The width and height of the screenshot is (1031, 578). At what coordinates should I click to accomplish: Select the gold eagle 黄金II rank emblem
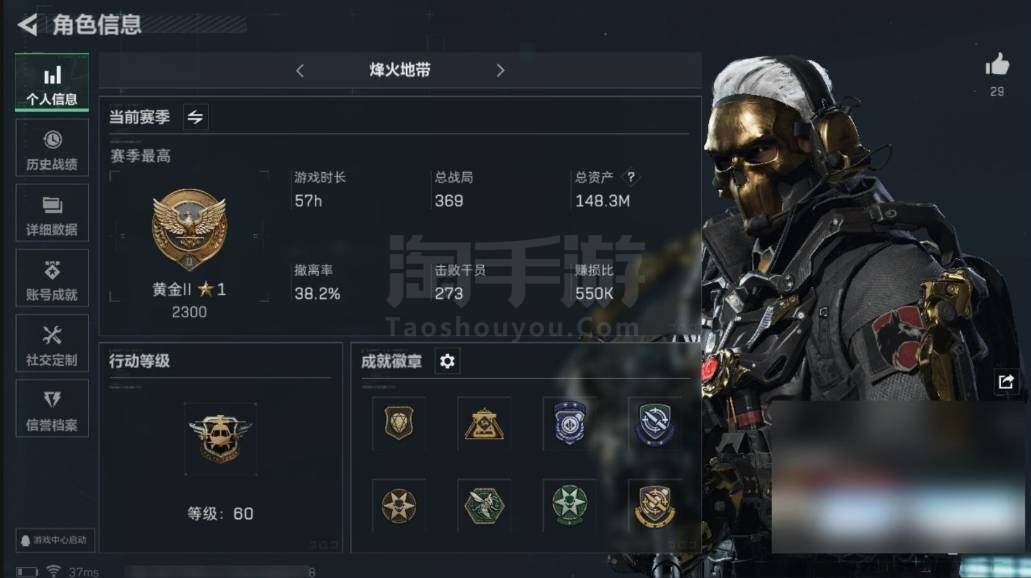[189, 229]
